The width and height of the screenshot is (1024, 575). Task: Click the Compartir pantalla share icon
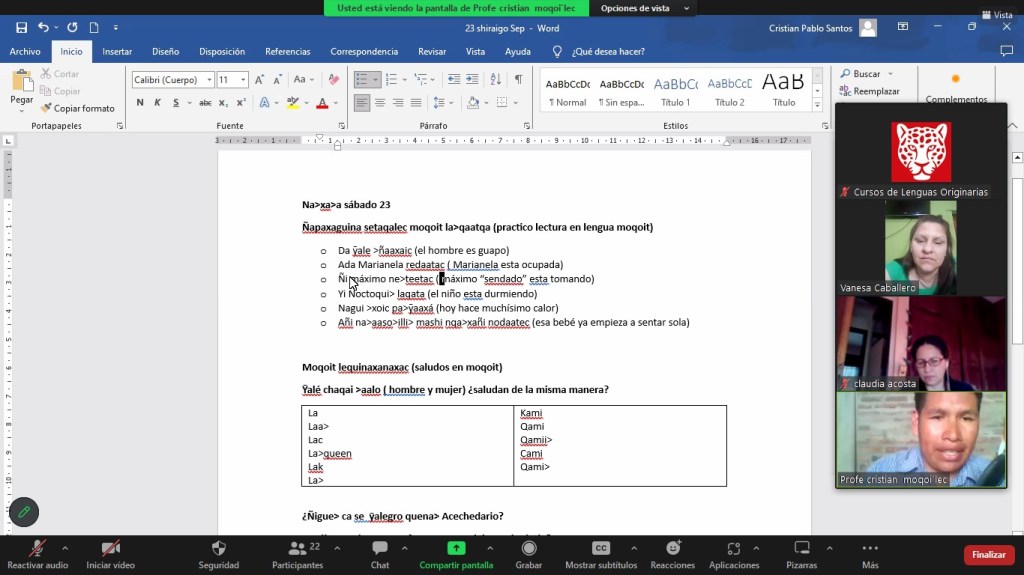tap(456, 549)
